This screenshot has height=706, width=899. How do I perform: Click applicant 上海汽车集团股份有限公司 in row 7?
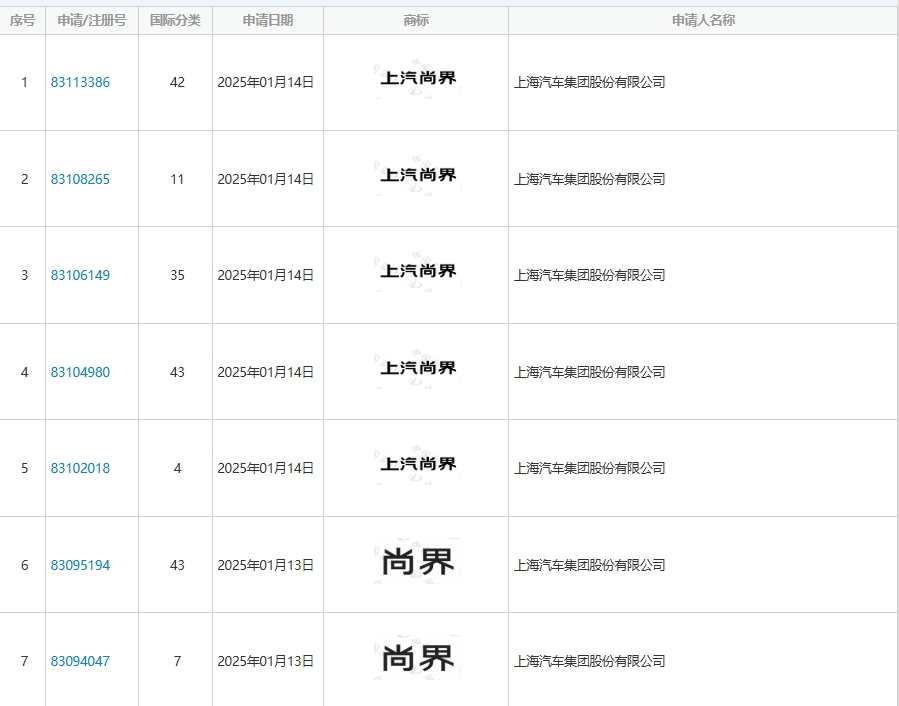coord(589,661)
